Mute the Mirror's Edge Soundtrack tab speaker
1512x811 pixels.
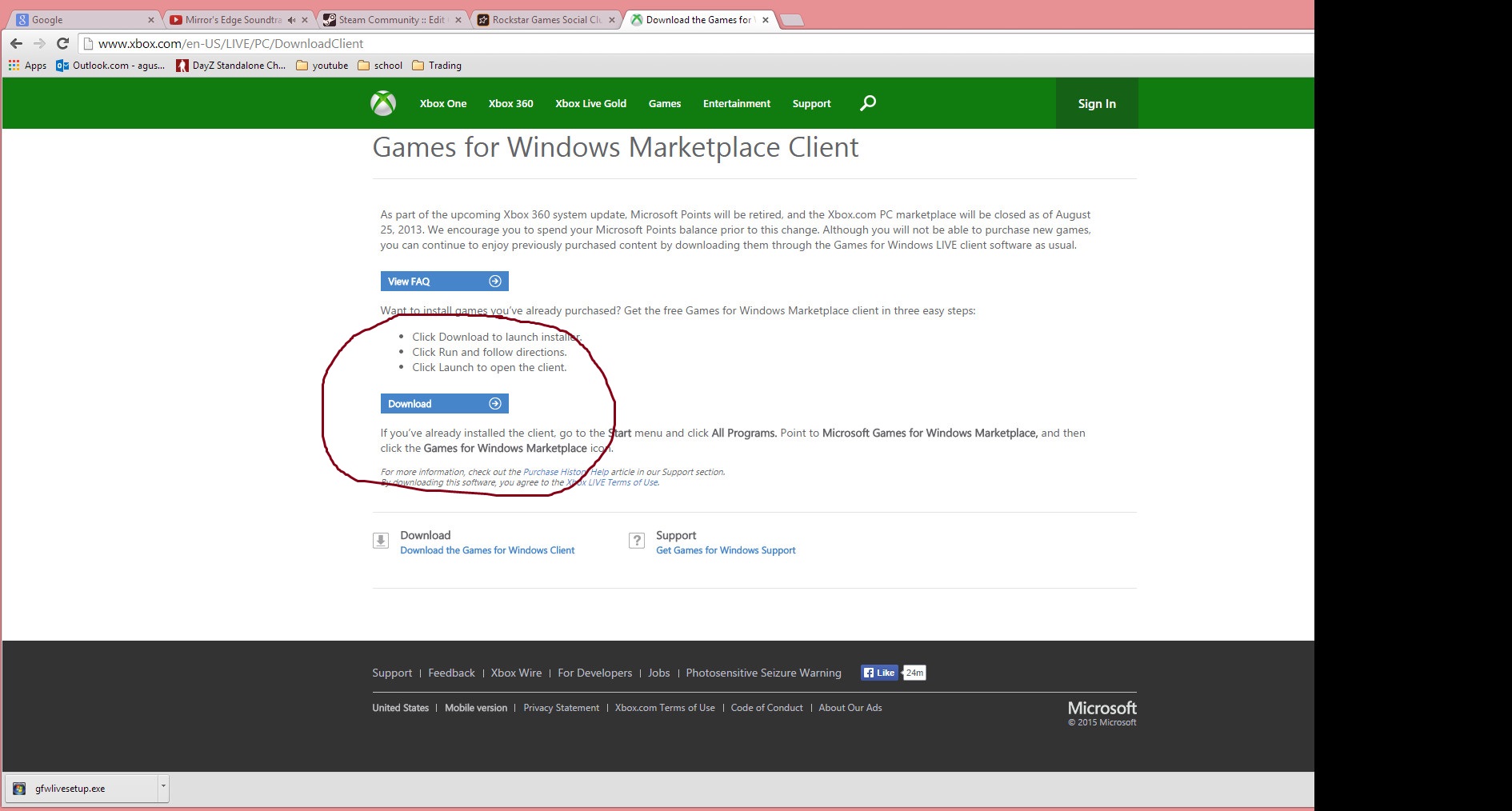[291, 20]
